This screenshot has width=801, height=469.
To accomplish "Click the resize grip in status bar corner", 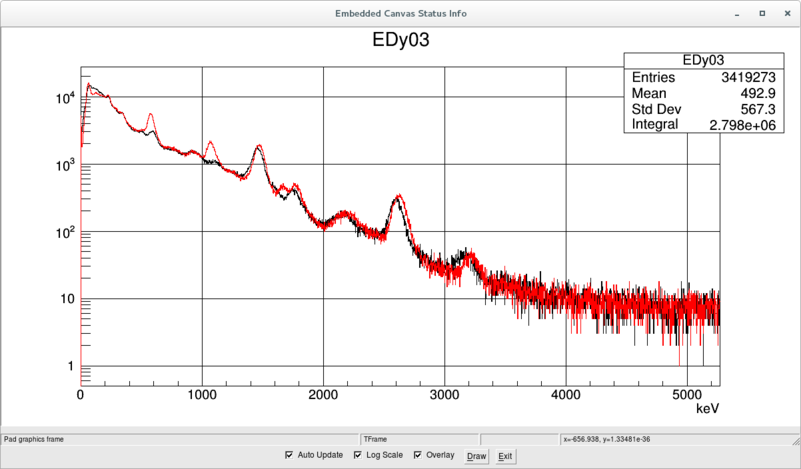I will (796, 440).
